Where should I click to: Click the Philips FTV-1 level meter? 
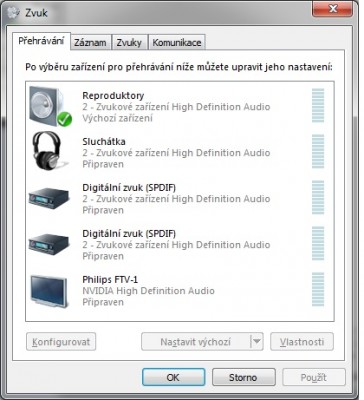click(x=318, y=289)
